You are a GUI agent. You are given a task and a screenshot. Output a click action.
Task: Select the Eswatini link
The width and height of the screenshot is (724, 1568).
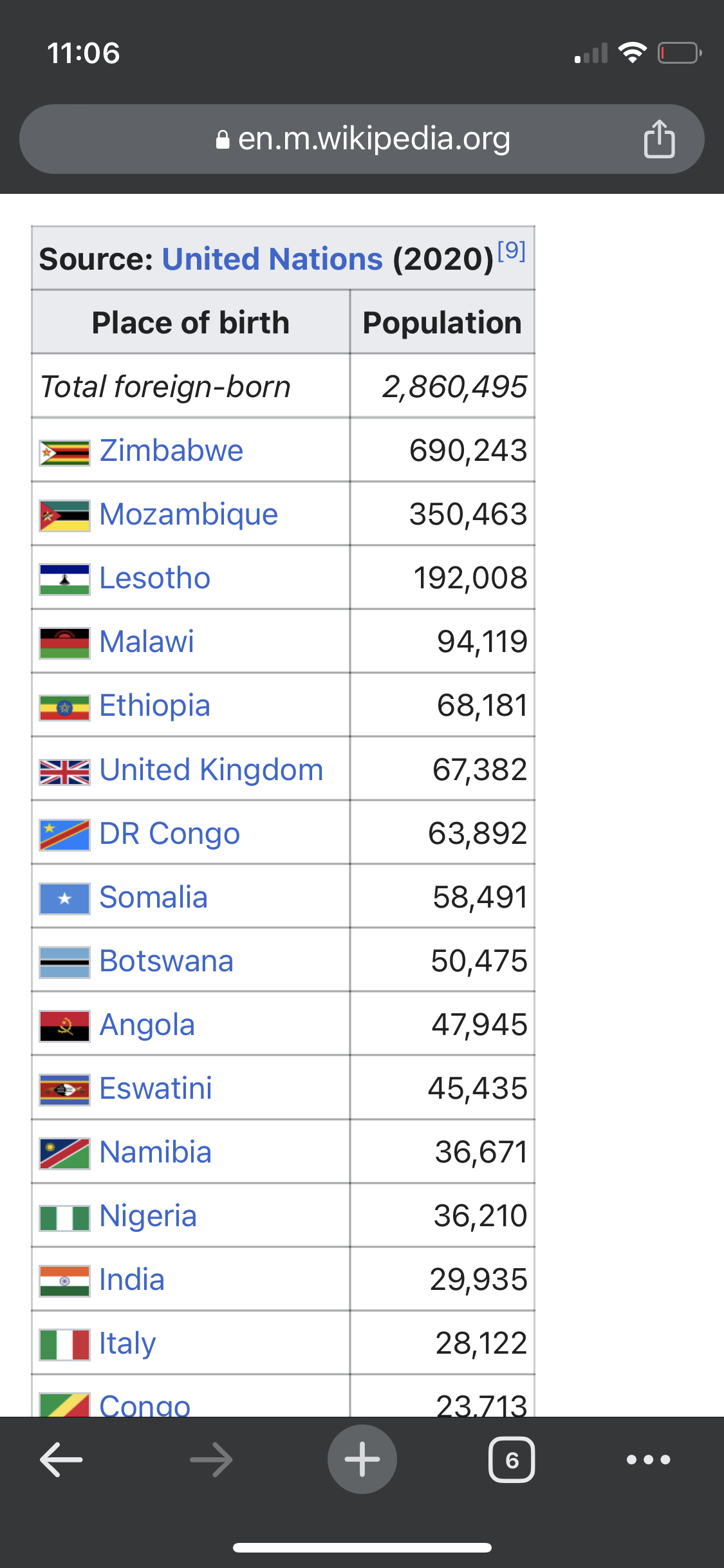click(156, 1088)
